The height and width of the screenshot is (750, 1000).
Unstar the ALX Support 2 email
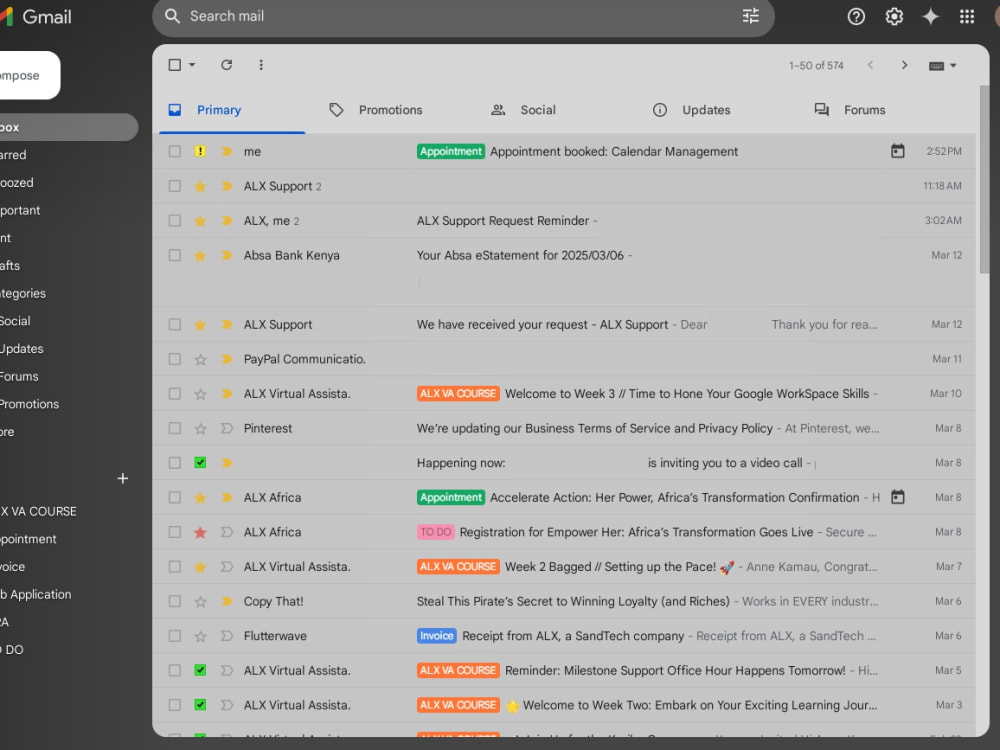[x=200, y=186]
